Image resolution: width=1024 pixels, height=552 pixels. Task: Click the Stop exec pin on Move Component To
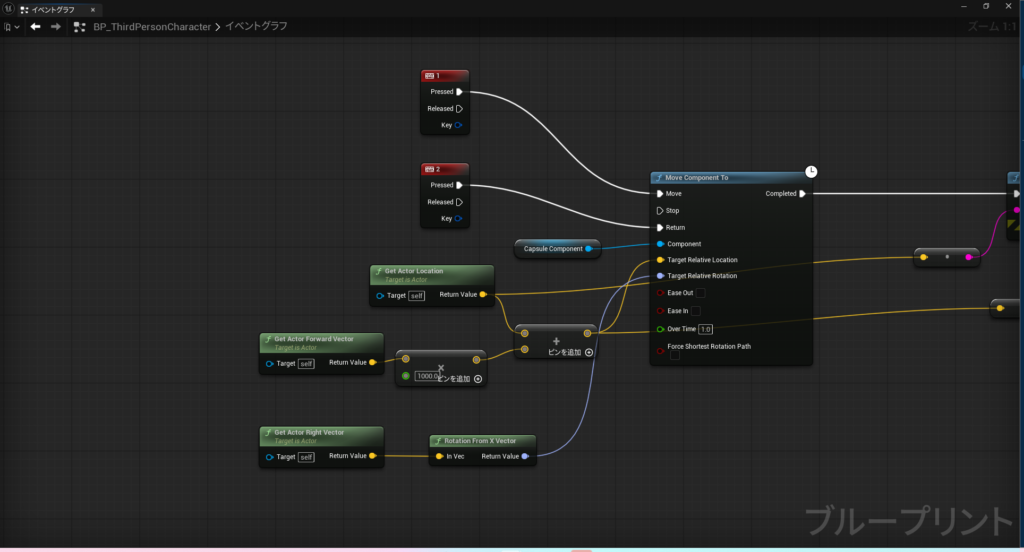point(659,211)
